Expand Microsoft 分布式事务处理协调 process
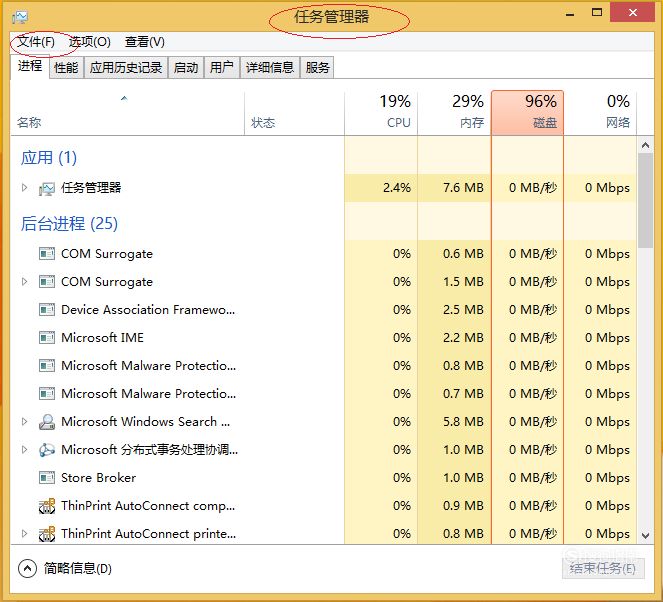This screenshot has height=602, width=663. pos(25,449)
